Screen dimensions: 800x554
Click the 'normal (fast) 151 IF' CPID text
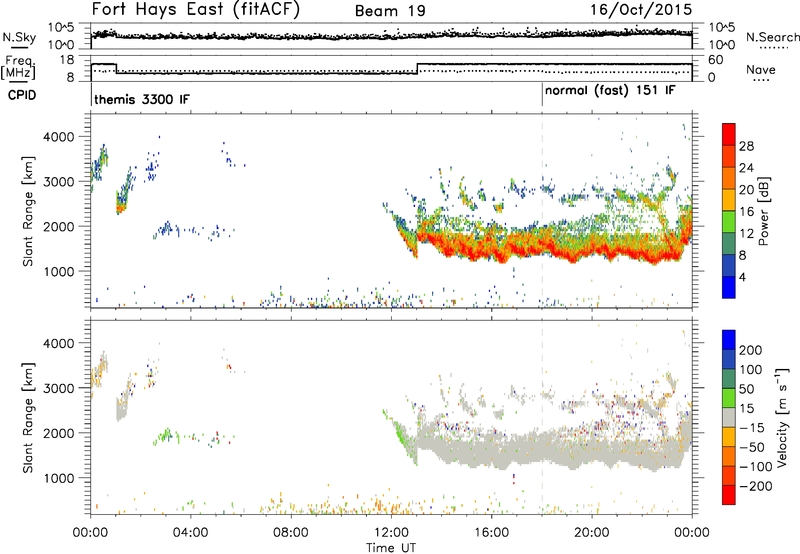(610, 91)
